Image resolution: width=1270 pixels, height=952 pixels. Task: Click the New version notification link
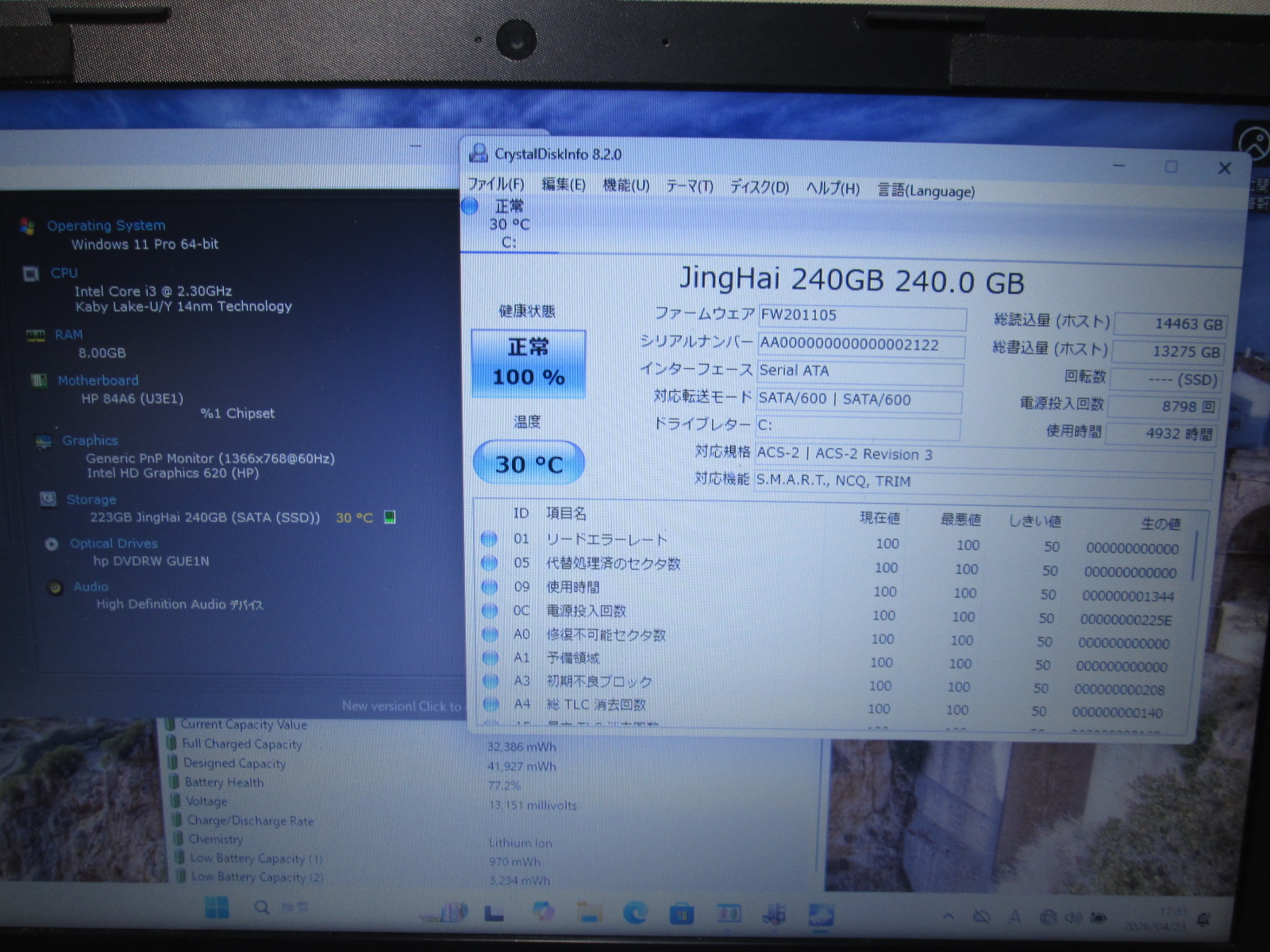(401, 706)
